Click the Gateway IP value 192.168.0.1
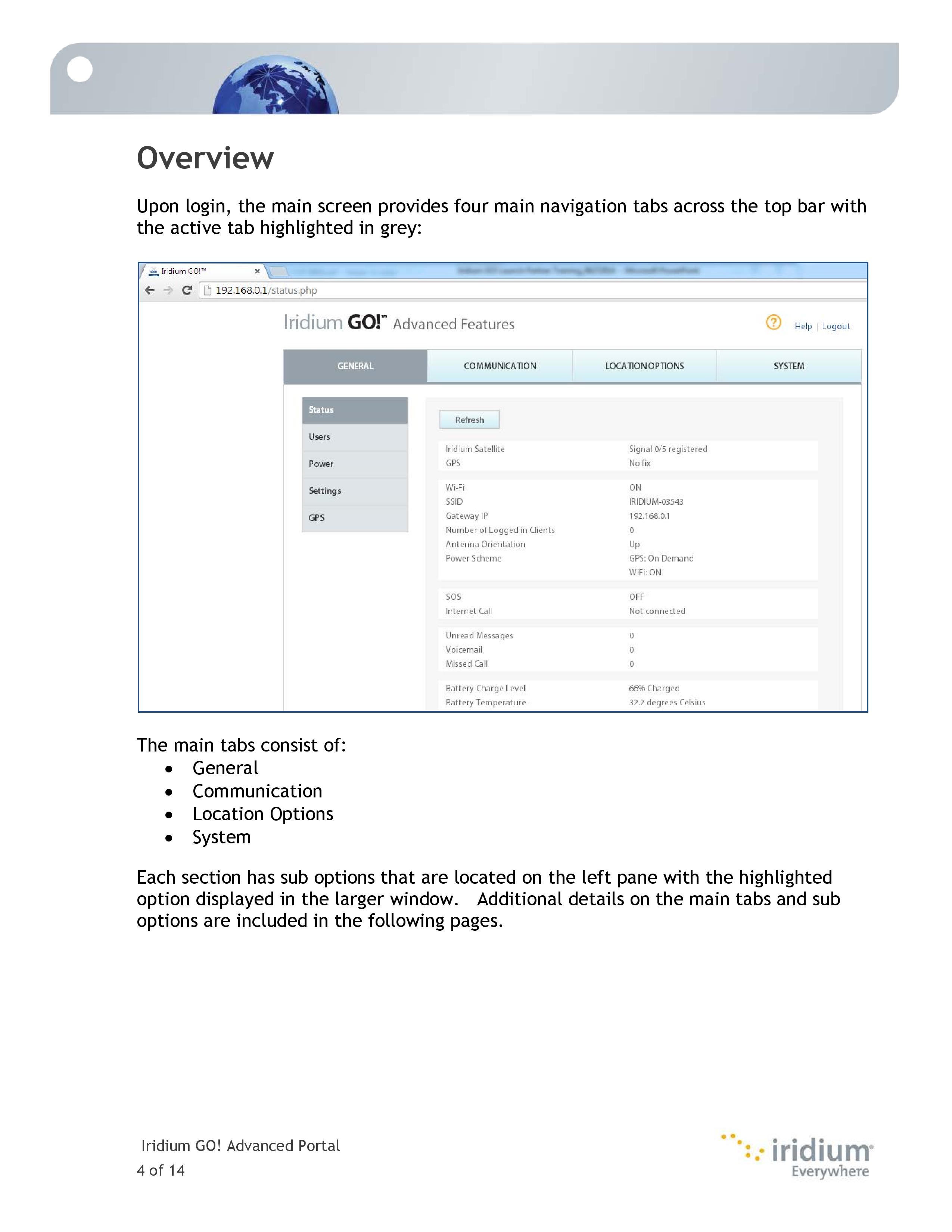952x1232 pixels. [x=649, y=516]
